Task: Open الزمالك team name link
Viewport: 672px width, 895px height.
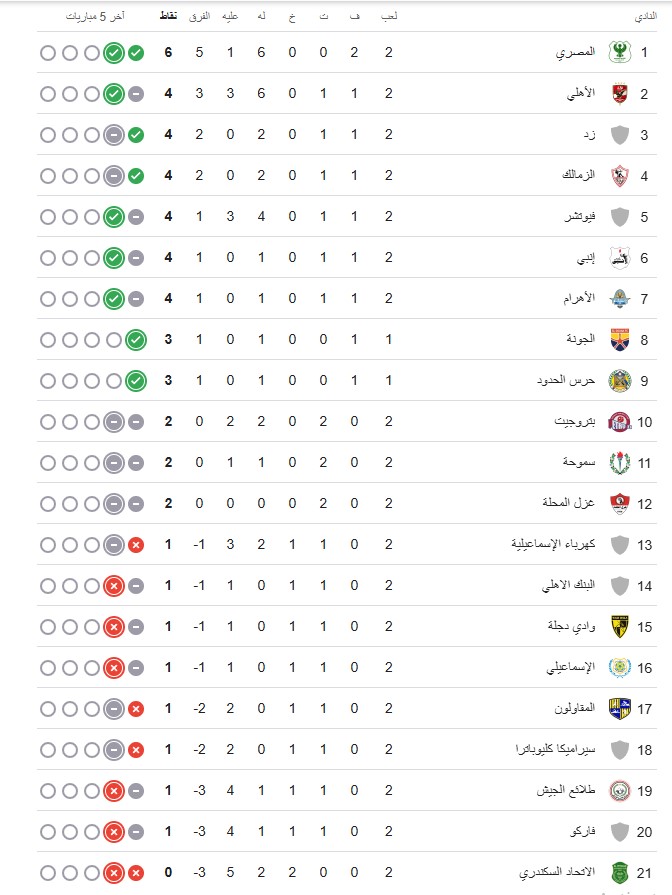Action: [578, 175]
